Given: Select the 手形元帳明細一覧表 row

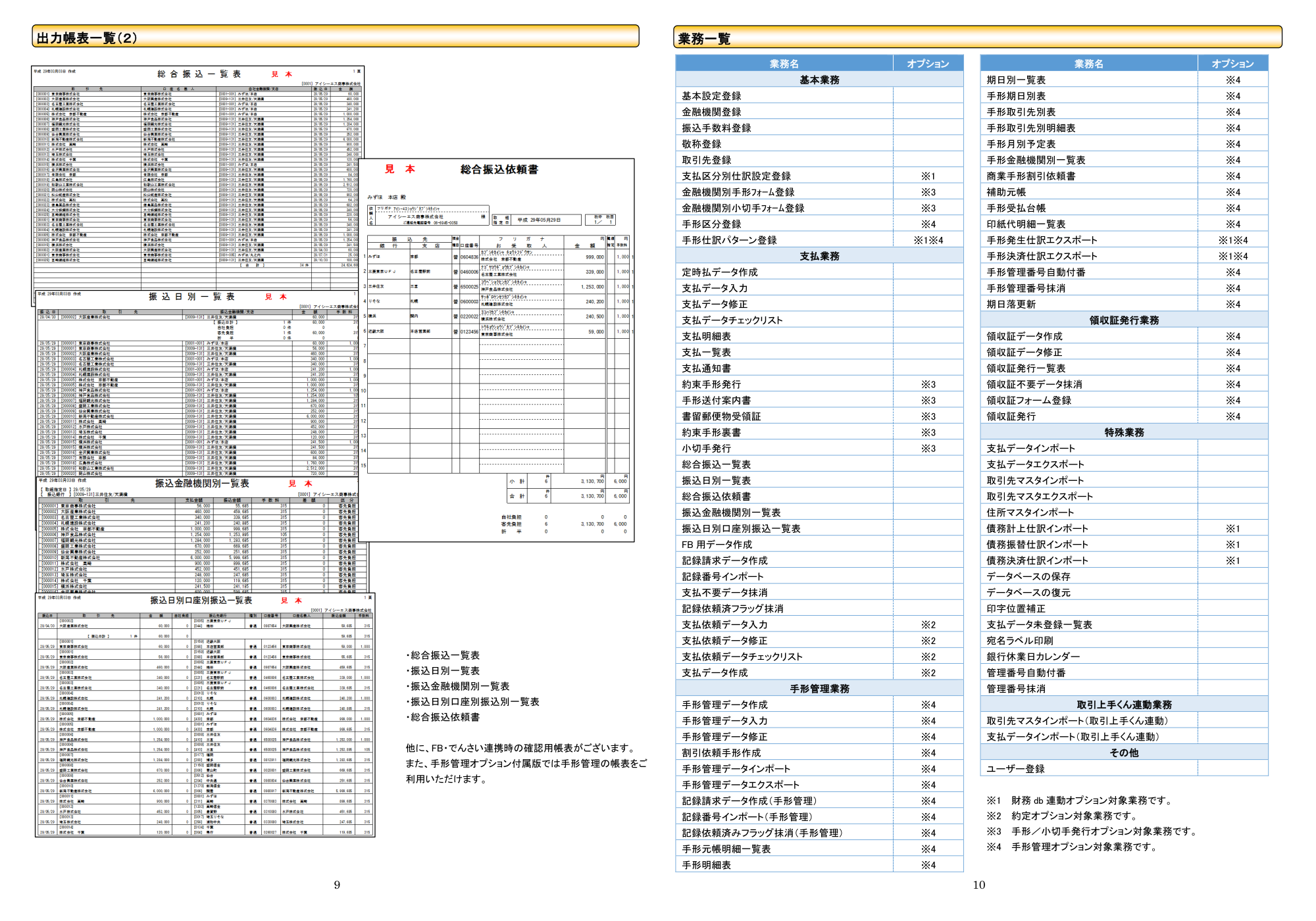Looking at the screenshot, I should click(x=819, y=849).
